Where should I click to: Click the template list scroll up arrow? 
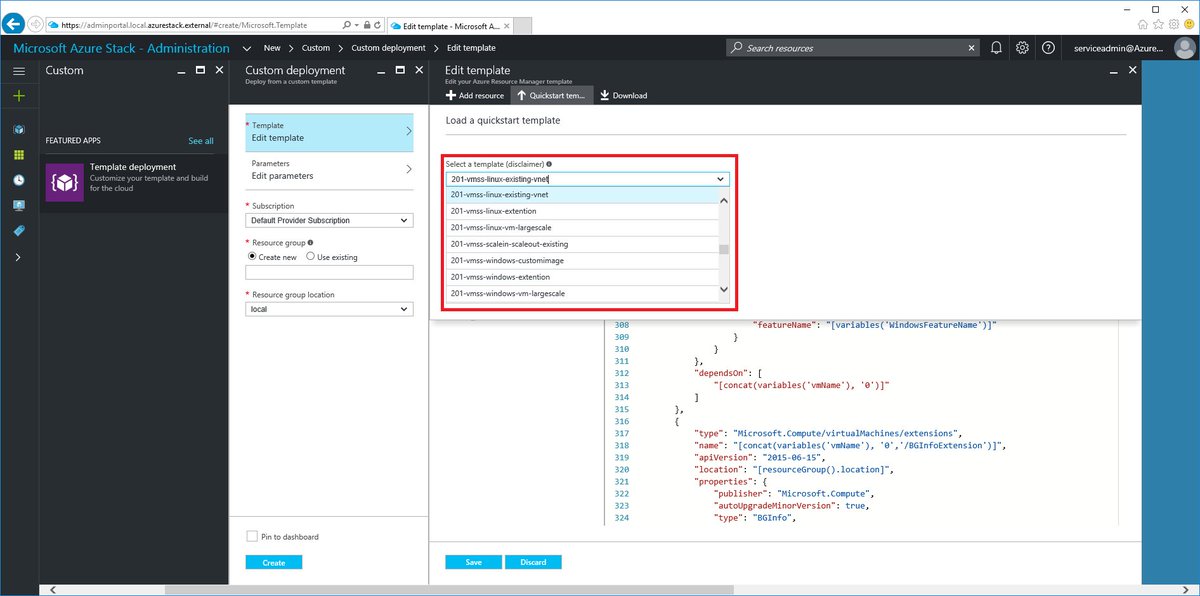[724, 200]
